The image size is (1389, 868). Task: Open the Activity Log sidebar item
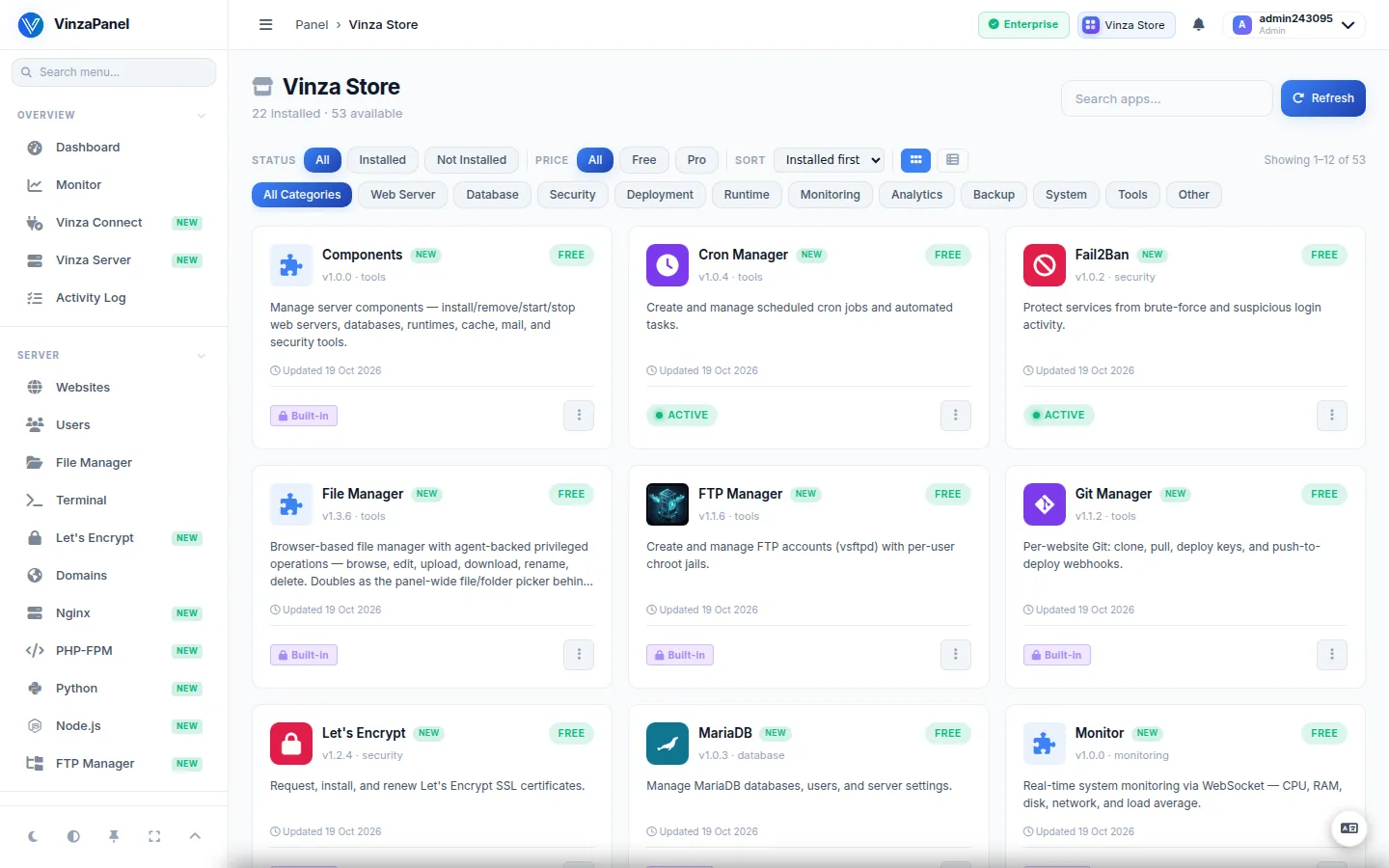point(114,298)
